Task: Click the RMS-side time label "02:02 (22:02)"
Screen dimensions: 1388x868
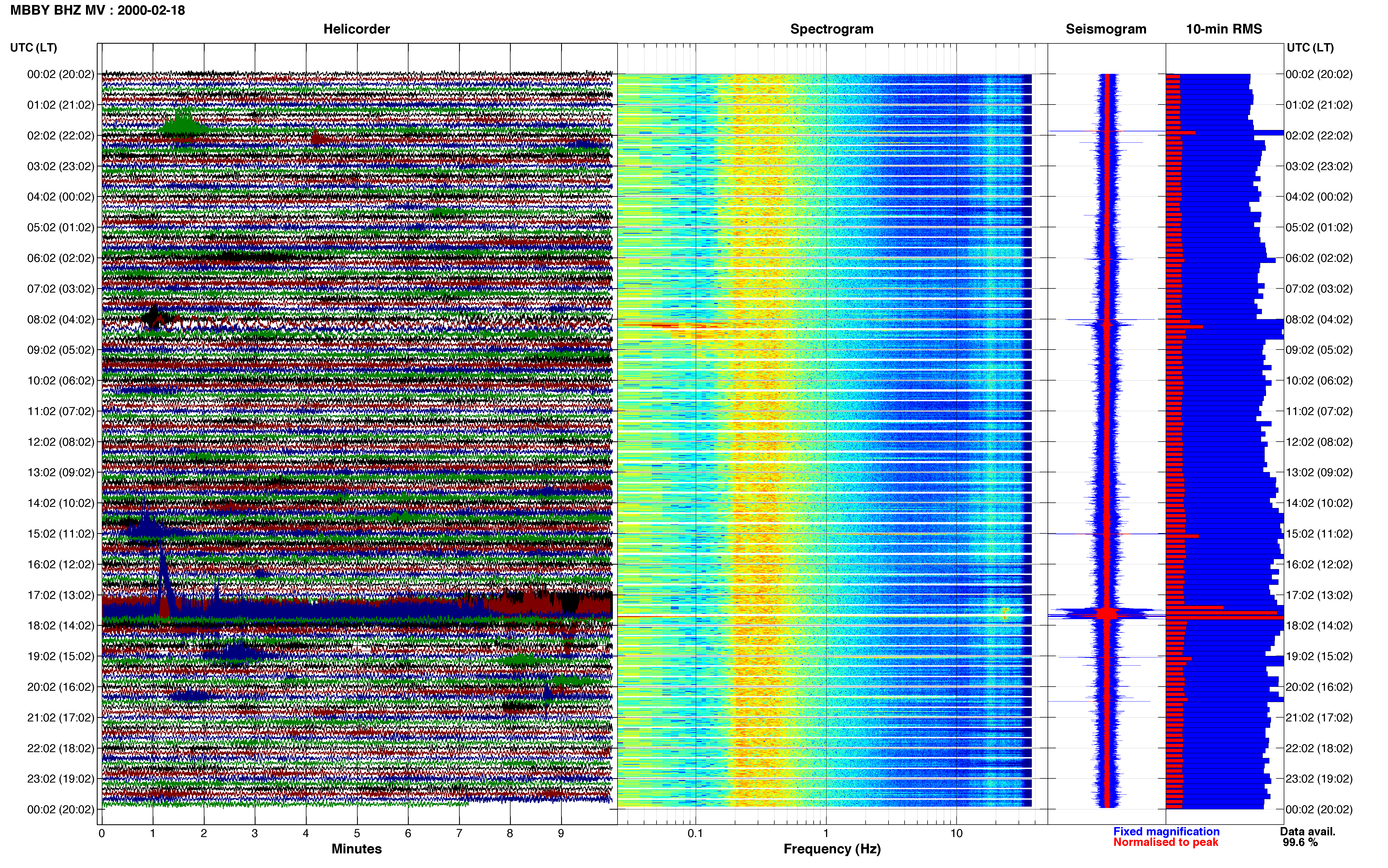Action: coord(1319,135)
